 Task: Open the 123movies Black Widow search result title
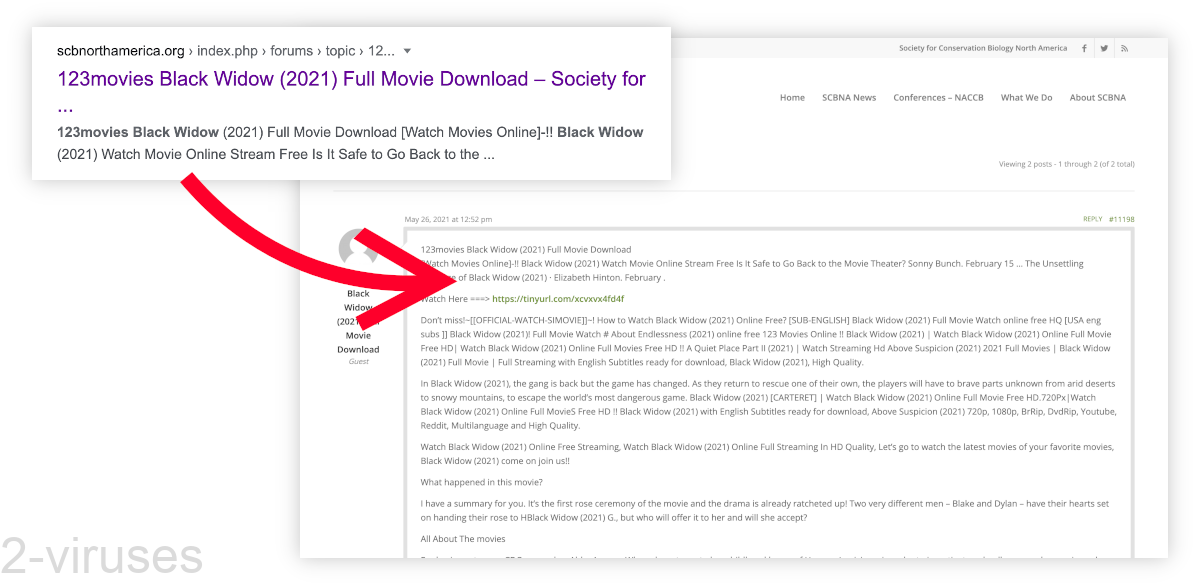click(352, 91)
